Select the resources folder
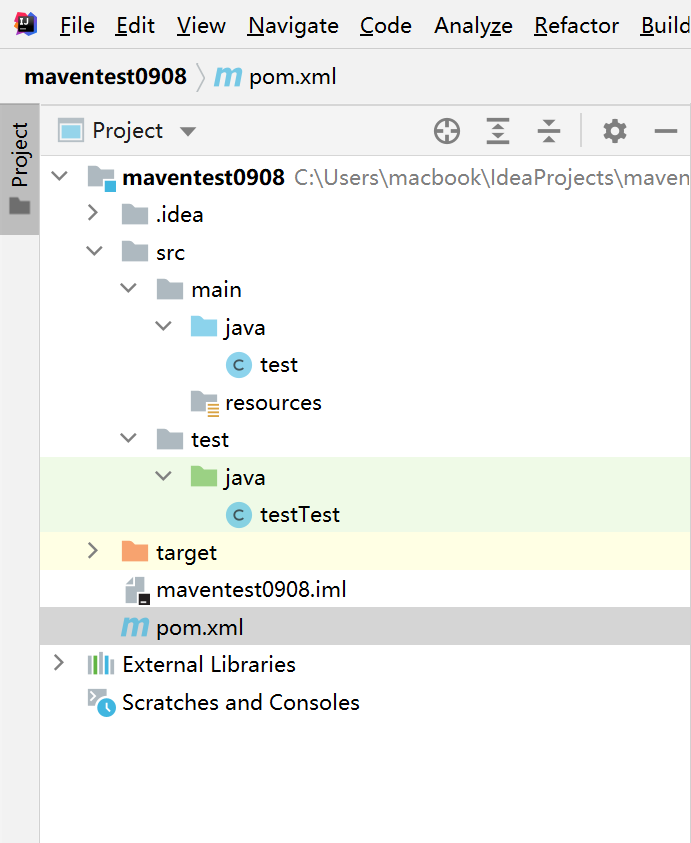Viewport: 691px width, 843px height. [273, 403]
